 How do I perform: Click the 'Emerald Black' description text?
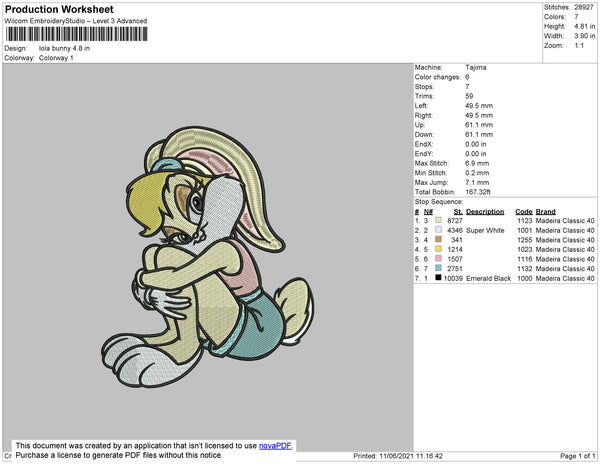click(488, 278)
